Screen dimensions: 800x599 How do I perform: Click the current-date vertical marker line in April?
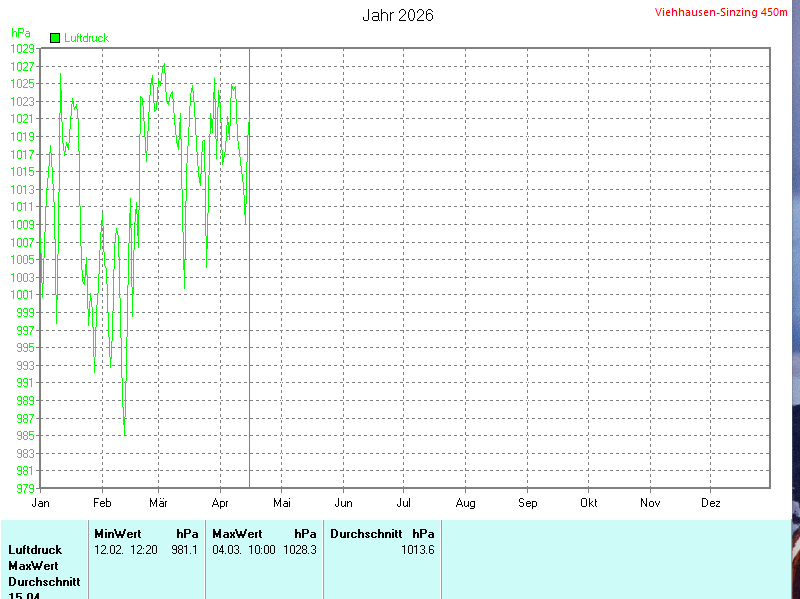tap(249, 300)
